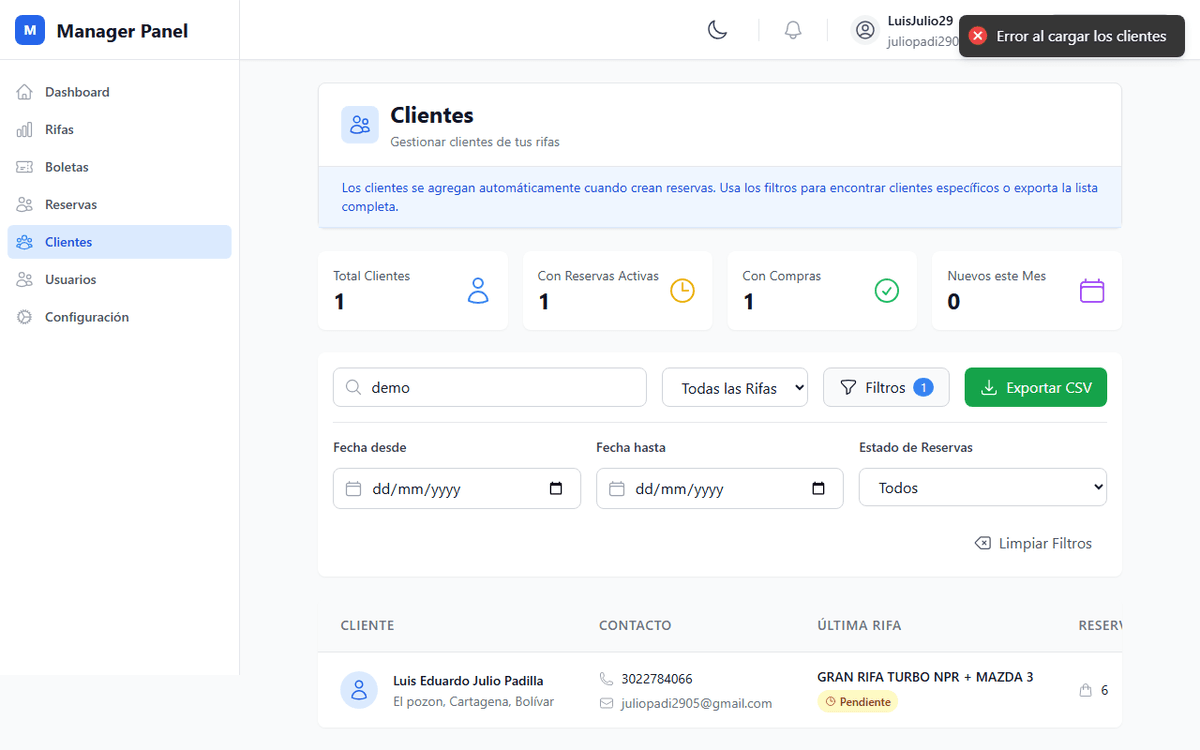The width and height of the screenshot is (1200, 750).
Task: Expand the Todas las Rifas dropdown
Action: click(x=735, y=388)
